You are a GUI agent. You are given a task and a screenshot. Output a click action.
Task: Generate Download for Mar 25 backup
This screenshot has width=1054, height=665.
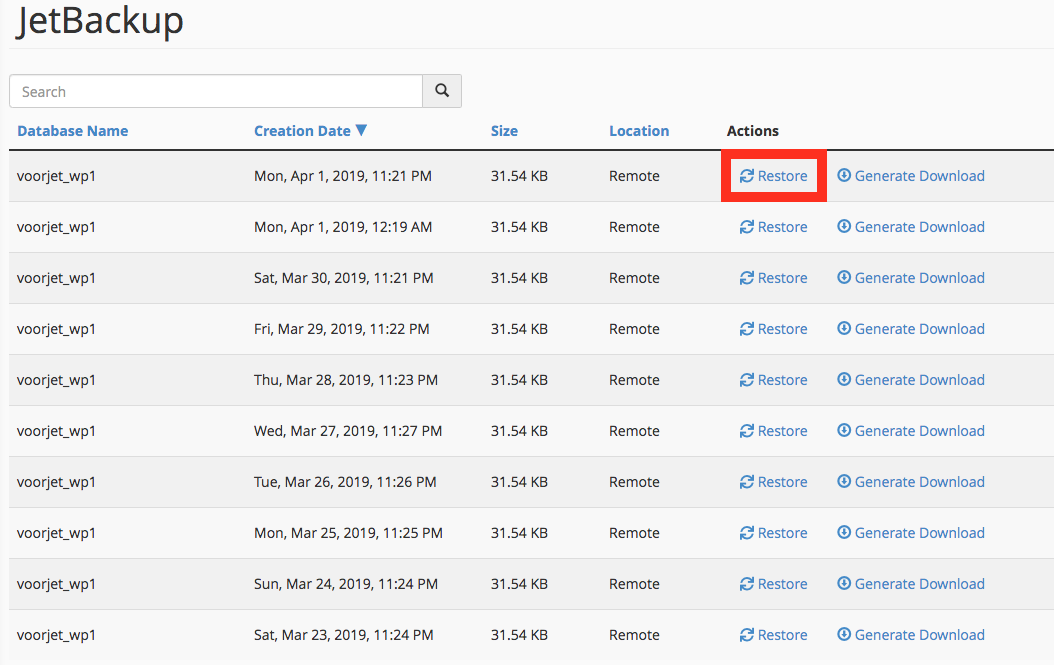(x=911, y=533)
